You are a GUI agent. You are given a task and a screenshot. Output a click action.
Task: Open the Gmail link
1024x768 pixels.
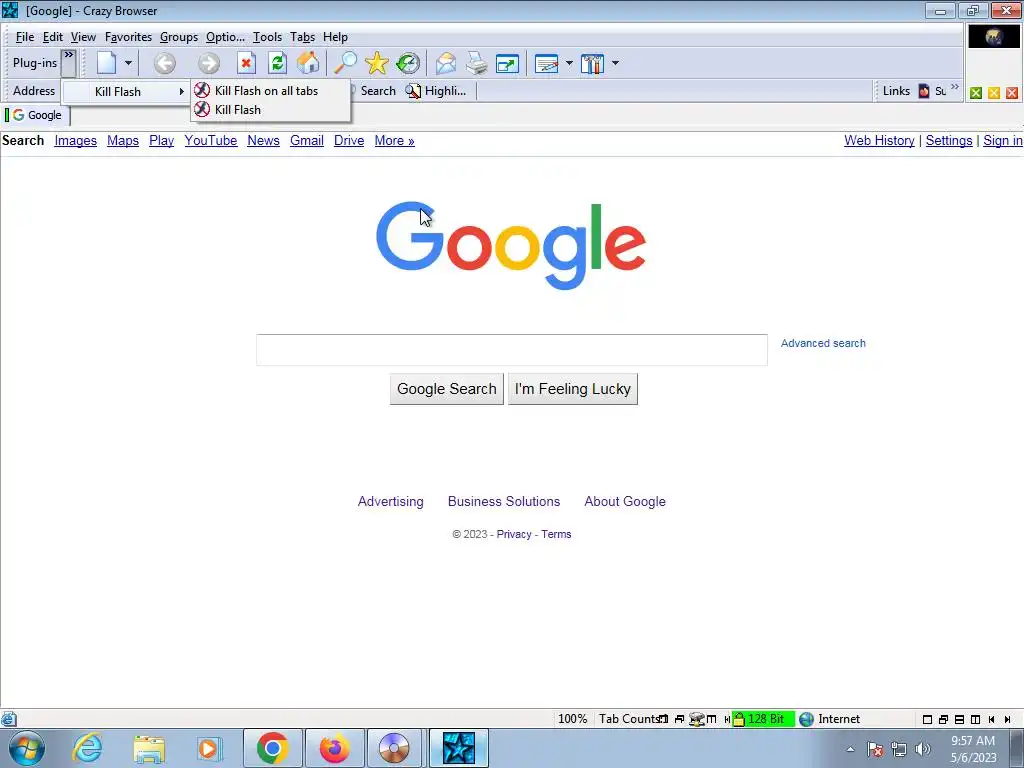(307, 140)
